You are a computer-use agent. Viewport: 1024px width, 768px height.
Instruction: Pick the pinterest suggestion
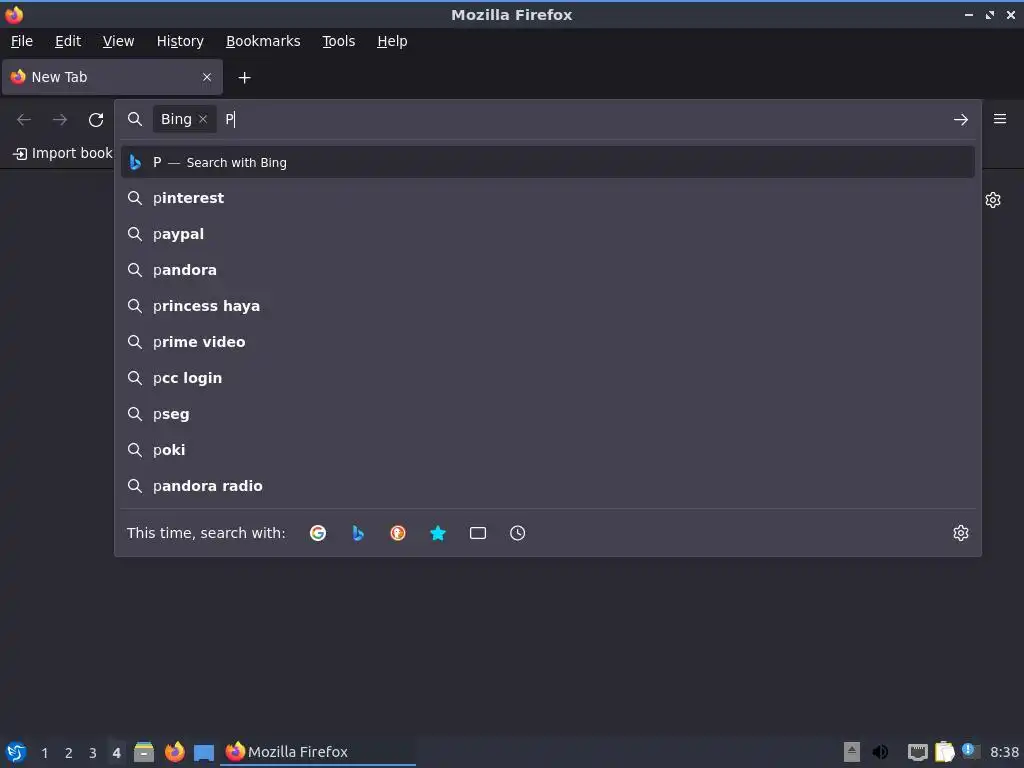coord(547,198)
